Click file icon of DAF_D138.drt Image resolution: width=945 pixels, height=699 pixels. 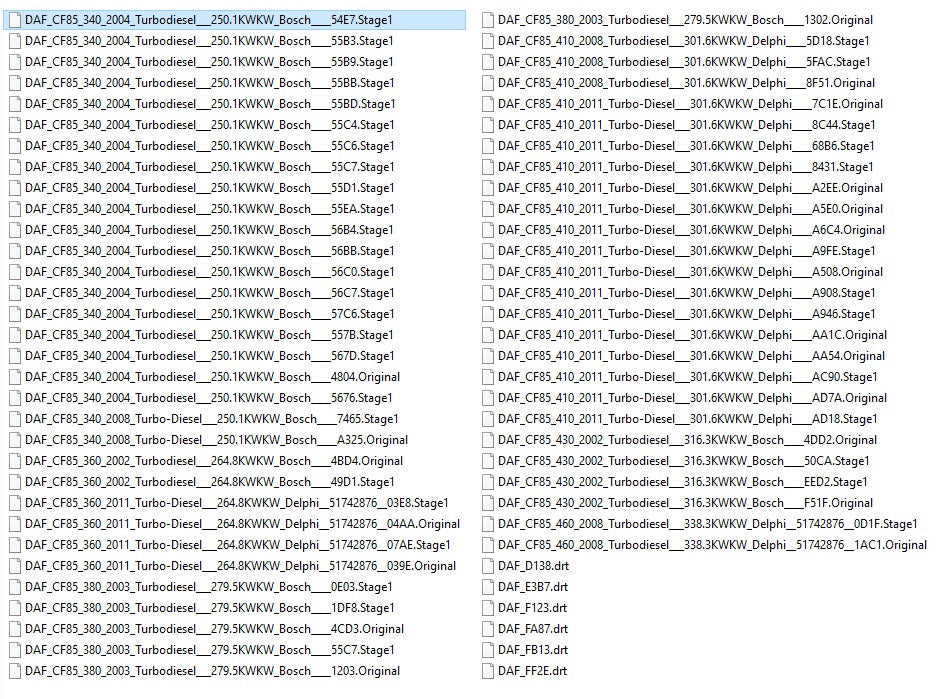[488, 566]
